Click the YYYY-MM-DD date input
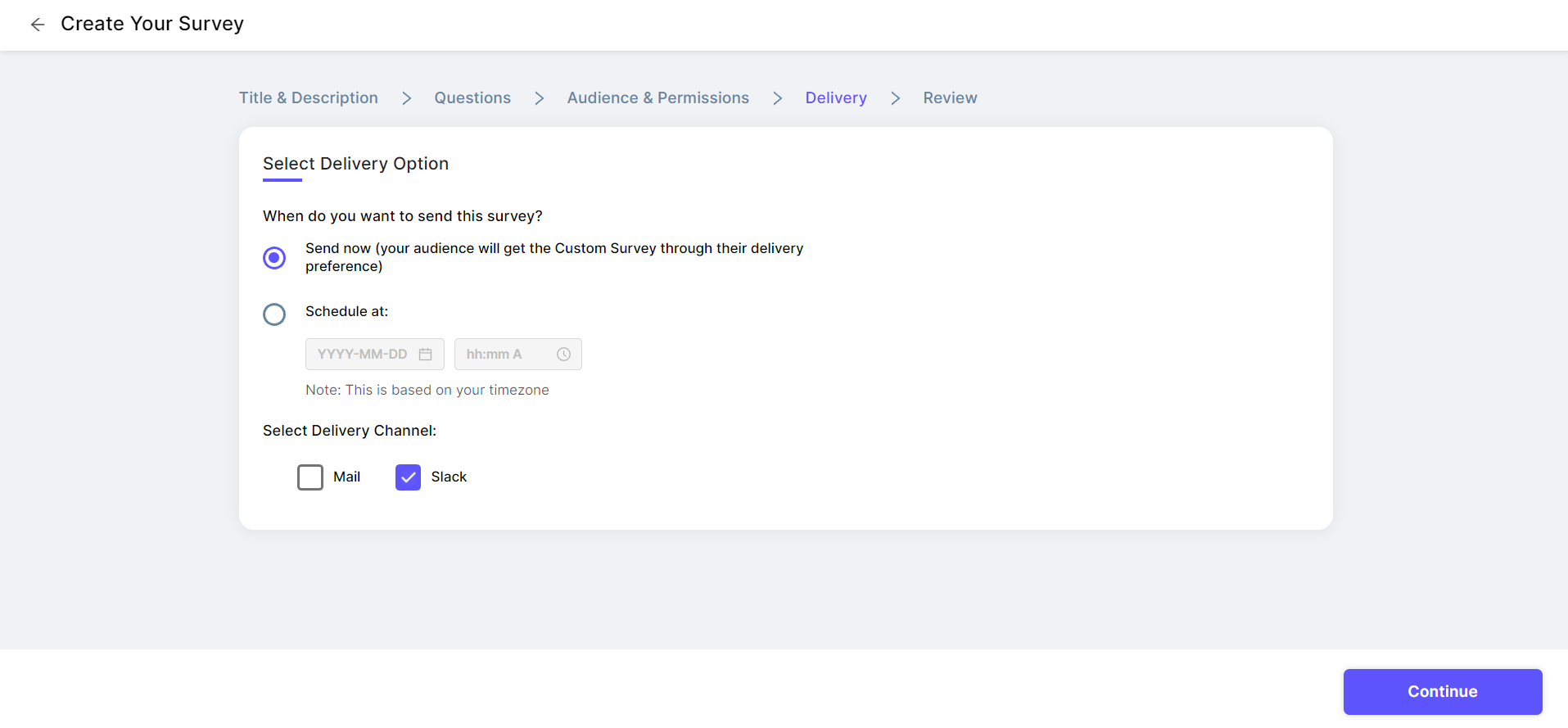The height and width of the screenshot is (728, 1568). coord(363,355)
